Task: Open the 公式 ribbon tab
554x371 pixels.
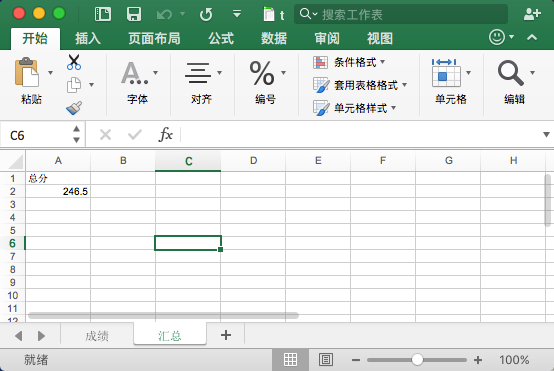Action: click(x=221, y=38)
